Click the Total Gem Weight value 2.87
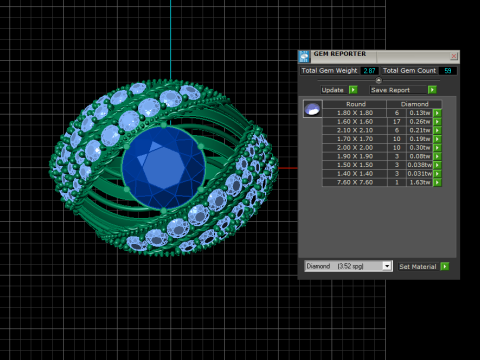480x360 pixels. coord(369,71)
